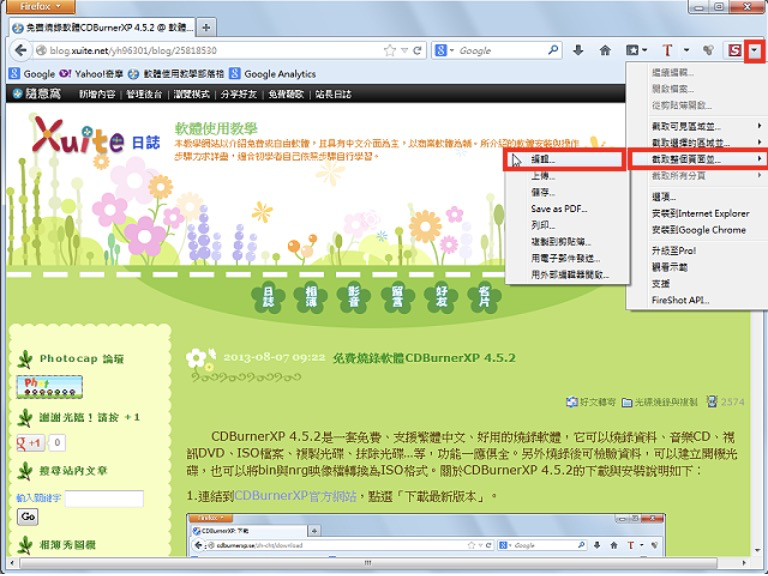Choose 安裝到Google Chrome

click(x=697, y=230)
